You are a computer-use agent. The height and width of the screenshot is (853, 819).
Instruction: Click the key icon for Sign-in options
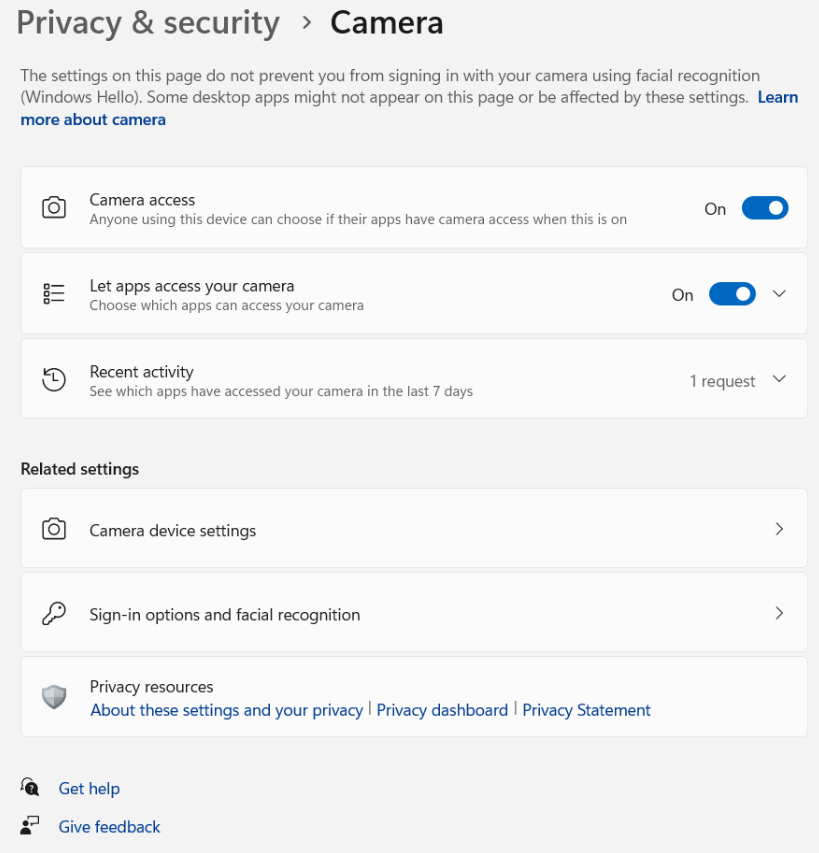[x=54, y=613]
